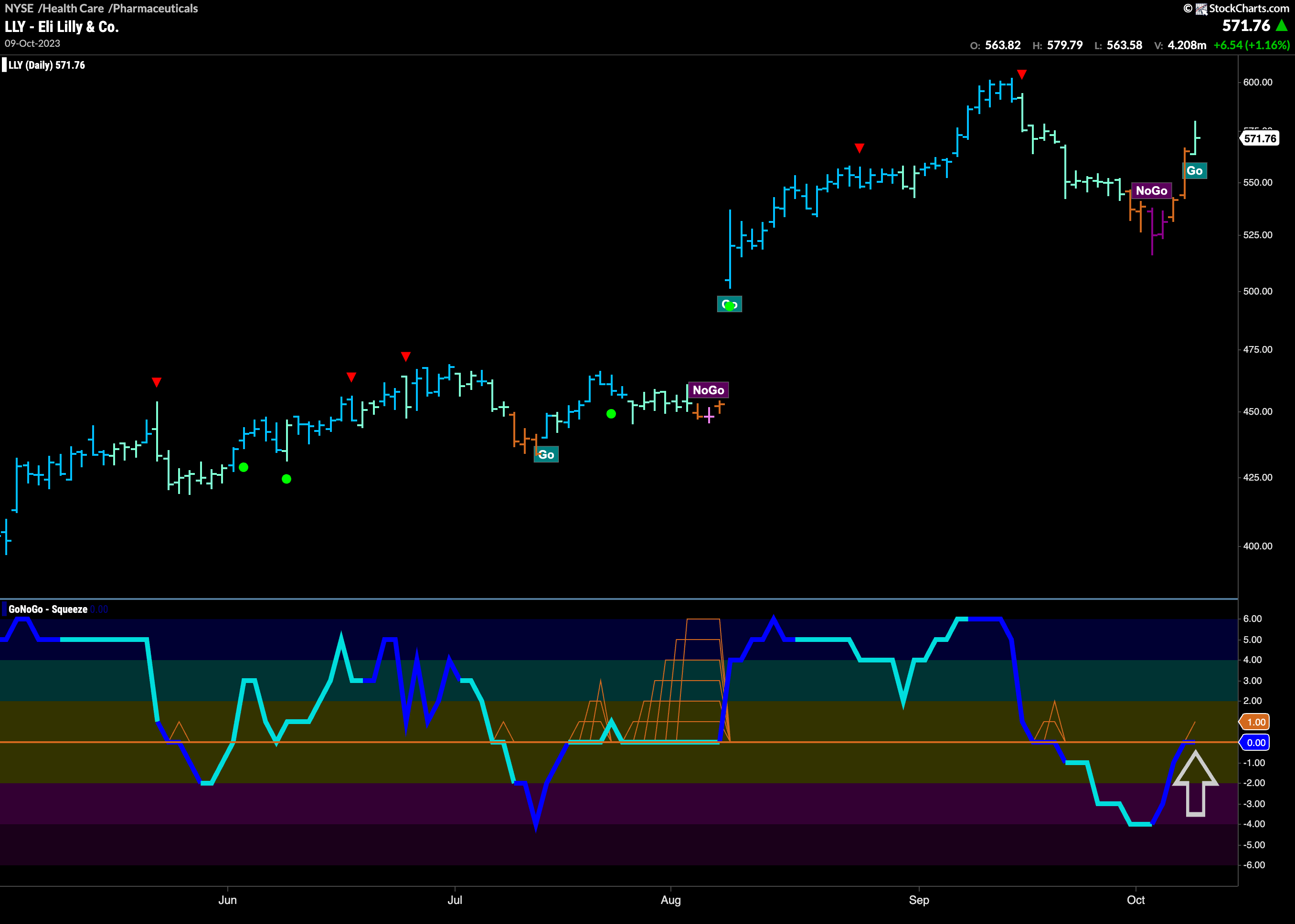The width and height of the screenshot is (1295, 924).
Task: Click the 'GoNoGo - Squeeze' indicator label
Action: pyautogui.click(x=48, y=609)
